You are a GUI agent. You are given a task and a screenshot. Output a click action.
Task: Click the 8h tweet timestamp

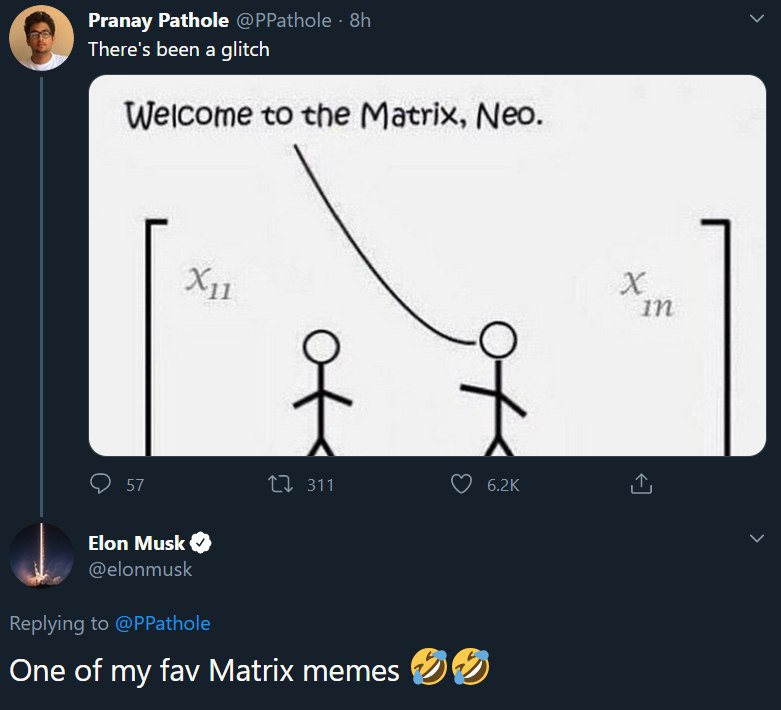360,21
